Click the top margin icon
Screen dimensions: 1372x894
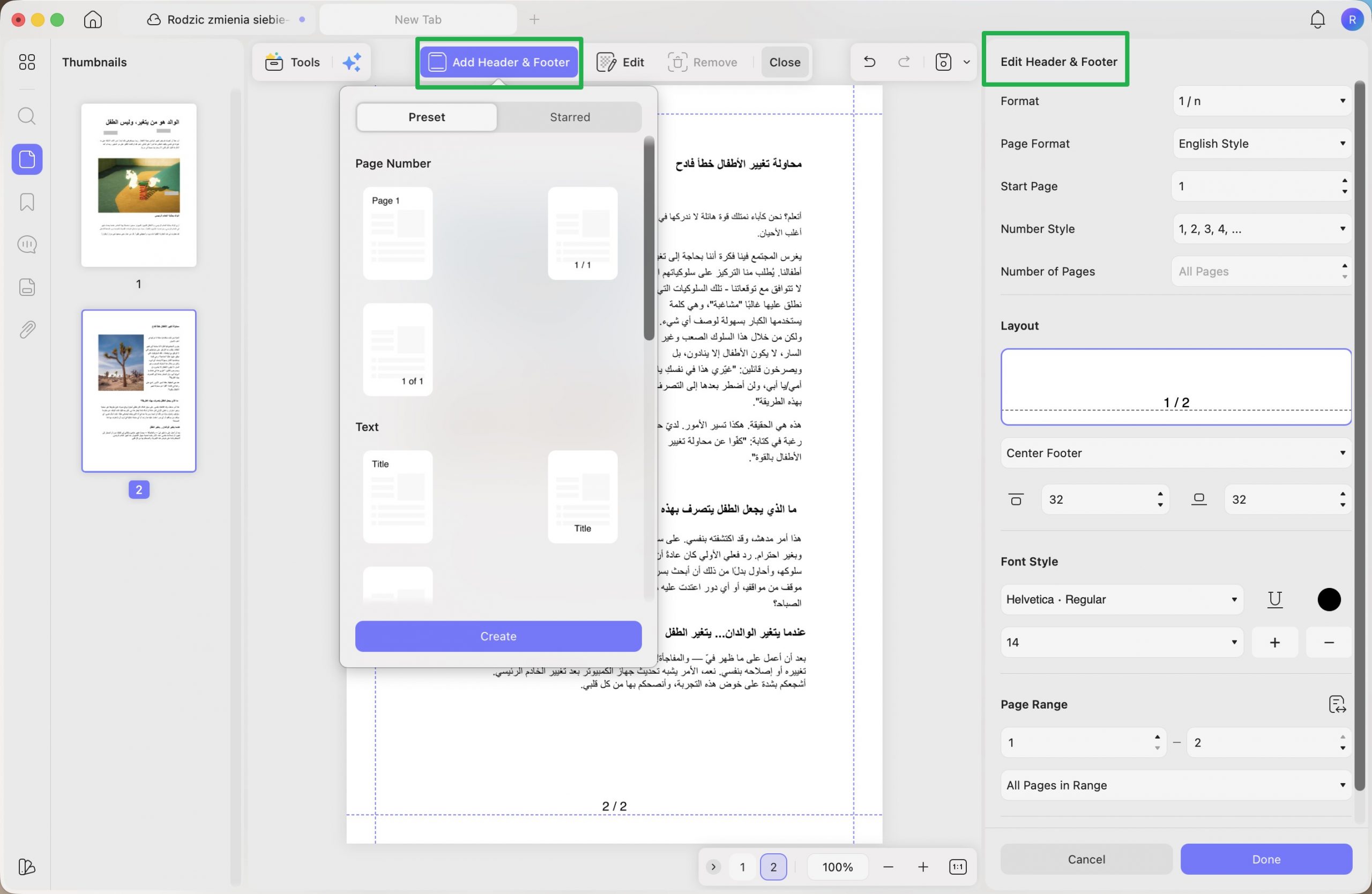coord(1016,499)
